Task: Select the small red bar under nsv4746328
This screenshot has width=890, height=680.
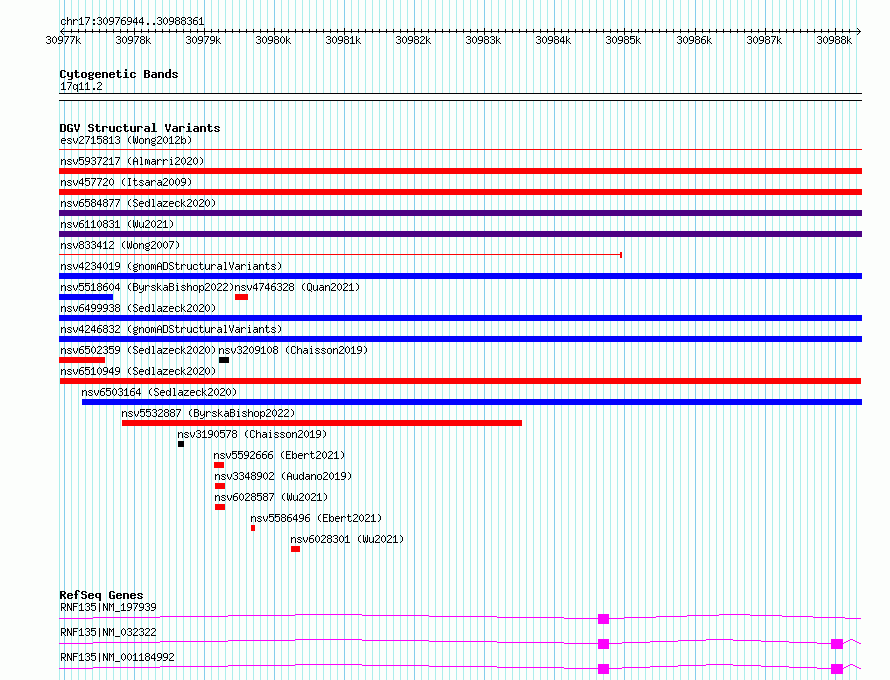Action: click(x=241, y=297)
